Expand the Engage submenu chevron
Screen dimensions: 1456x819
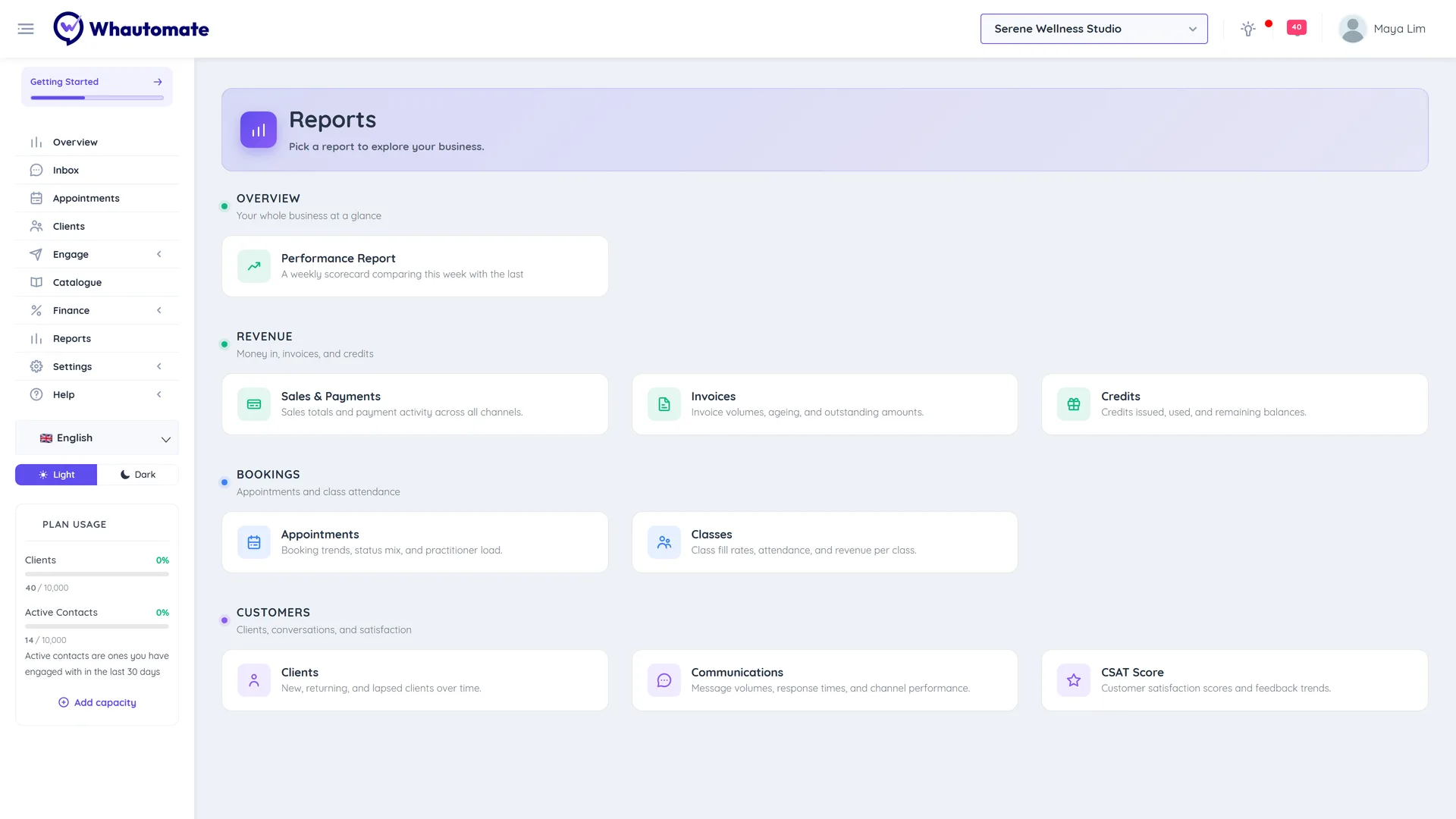coord(159,254)
